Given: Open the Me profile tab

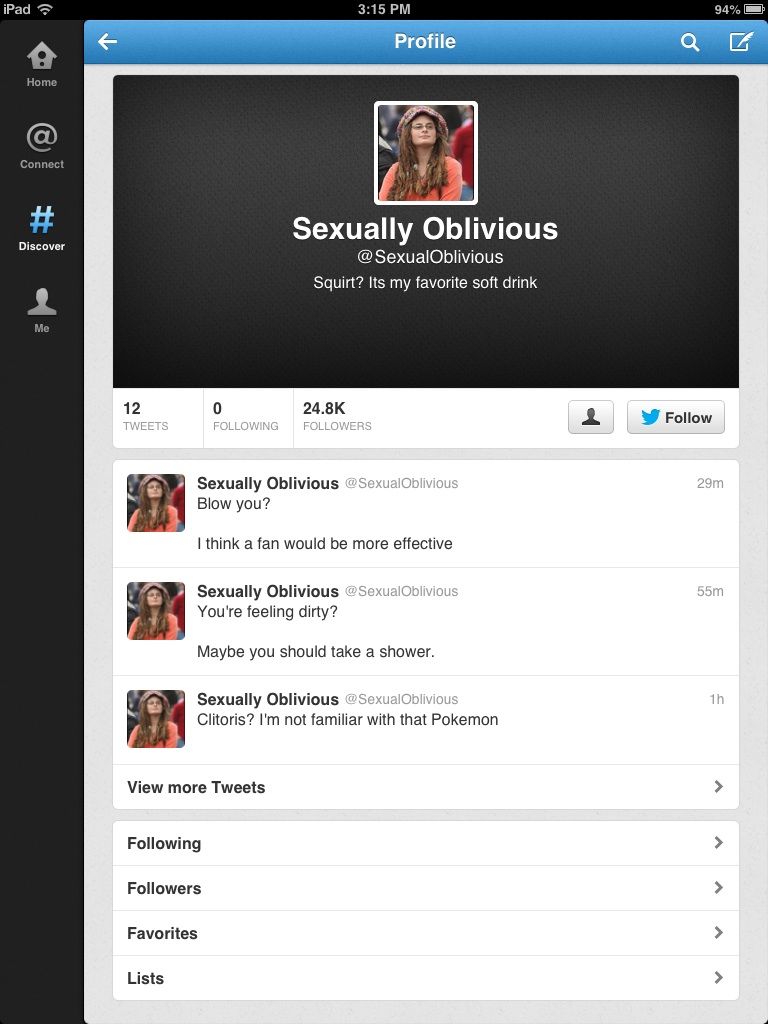Looking at the screenshot, I should [42, 311].
